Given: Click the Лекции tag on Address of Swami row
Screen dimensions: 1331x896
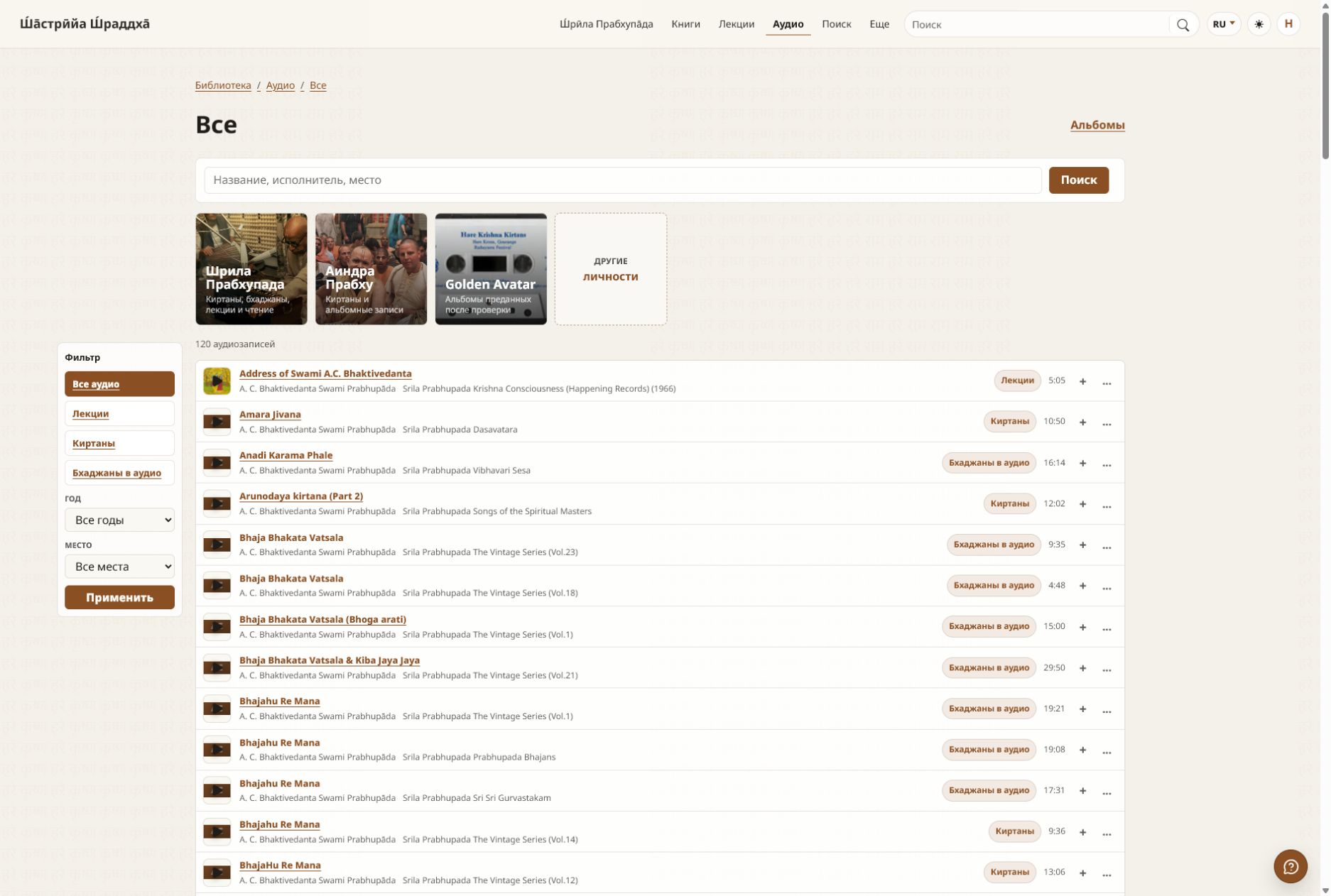Looking at the screenshot, I should click(1017, 381).
